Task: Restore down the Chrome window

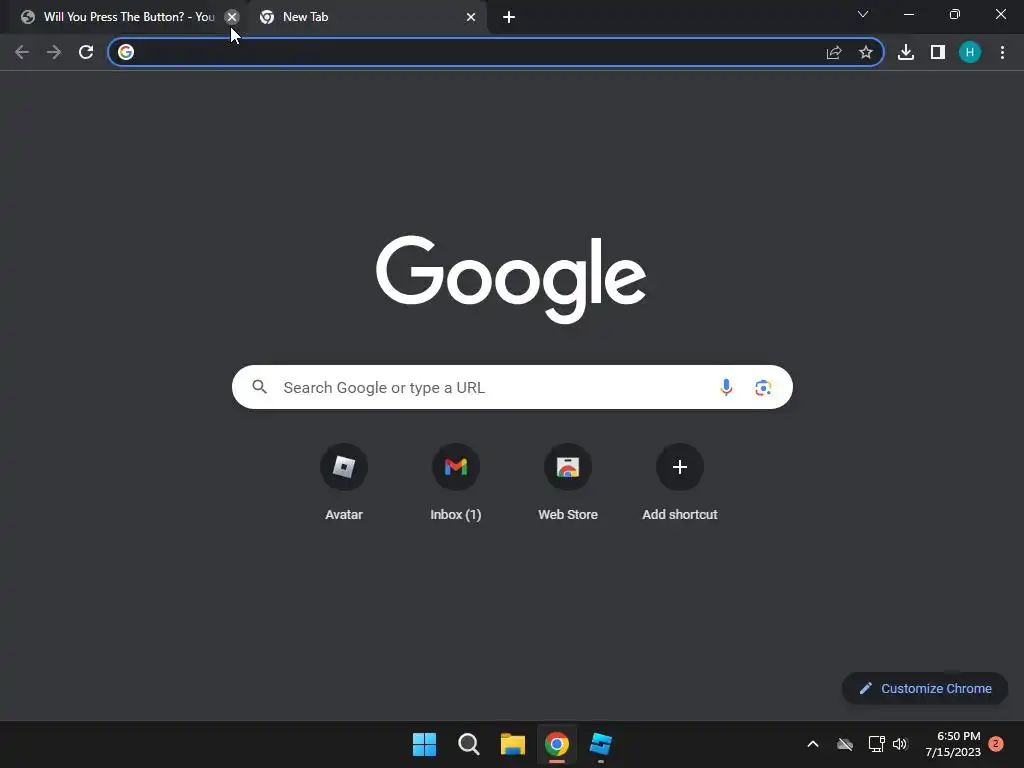Action: point(955,14)
